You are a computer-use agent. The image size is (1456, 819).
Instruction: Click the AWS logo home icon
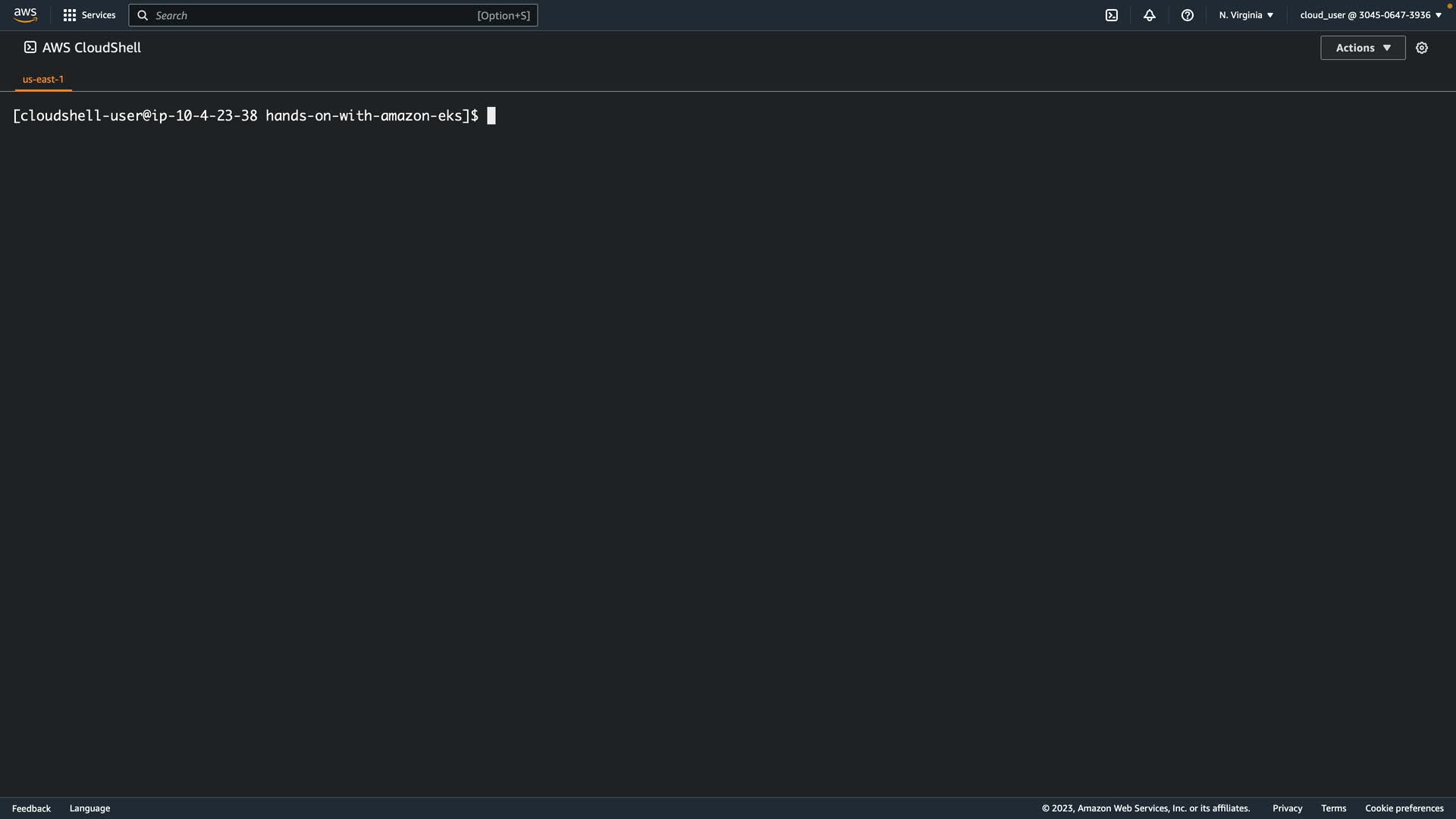pyautogui.click(x=25, y=15)
